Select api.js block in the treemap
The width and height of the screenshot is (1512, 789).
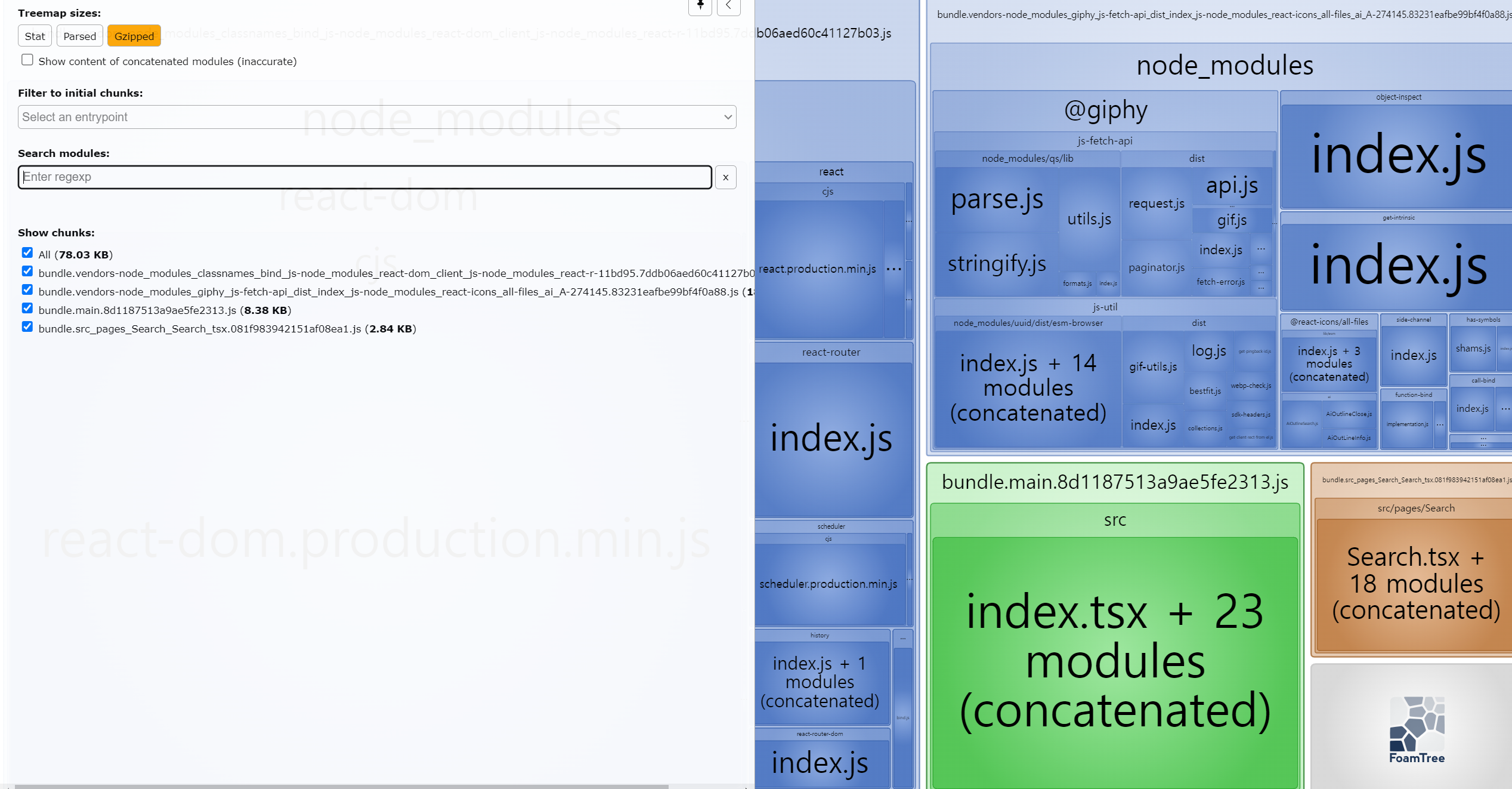(1232, 186)
